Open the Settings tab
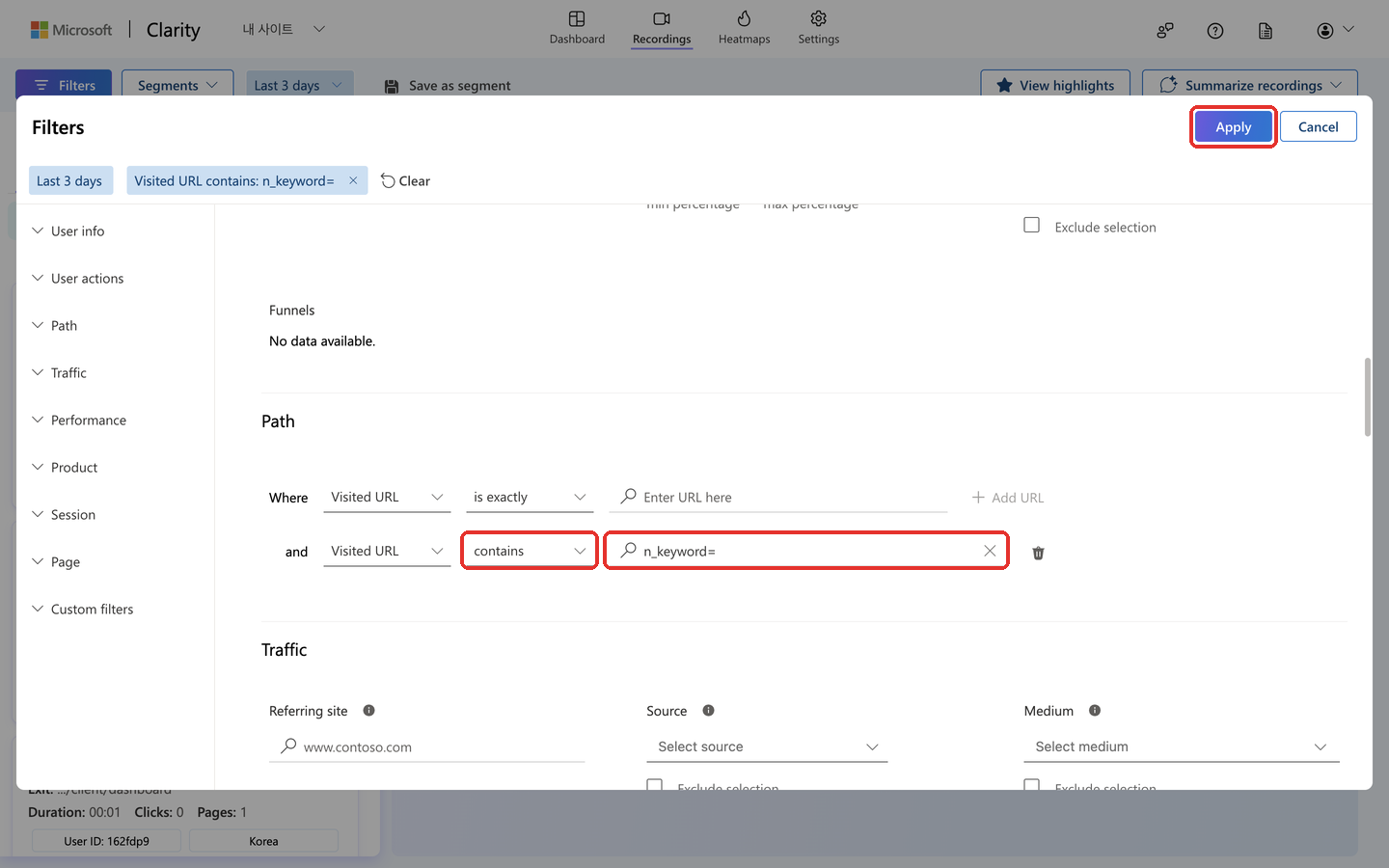 [818, 28]
